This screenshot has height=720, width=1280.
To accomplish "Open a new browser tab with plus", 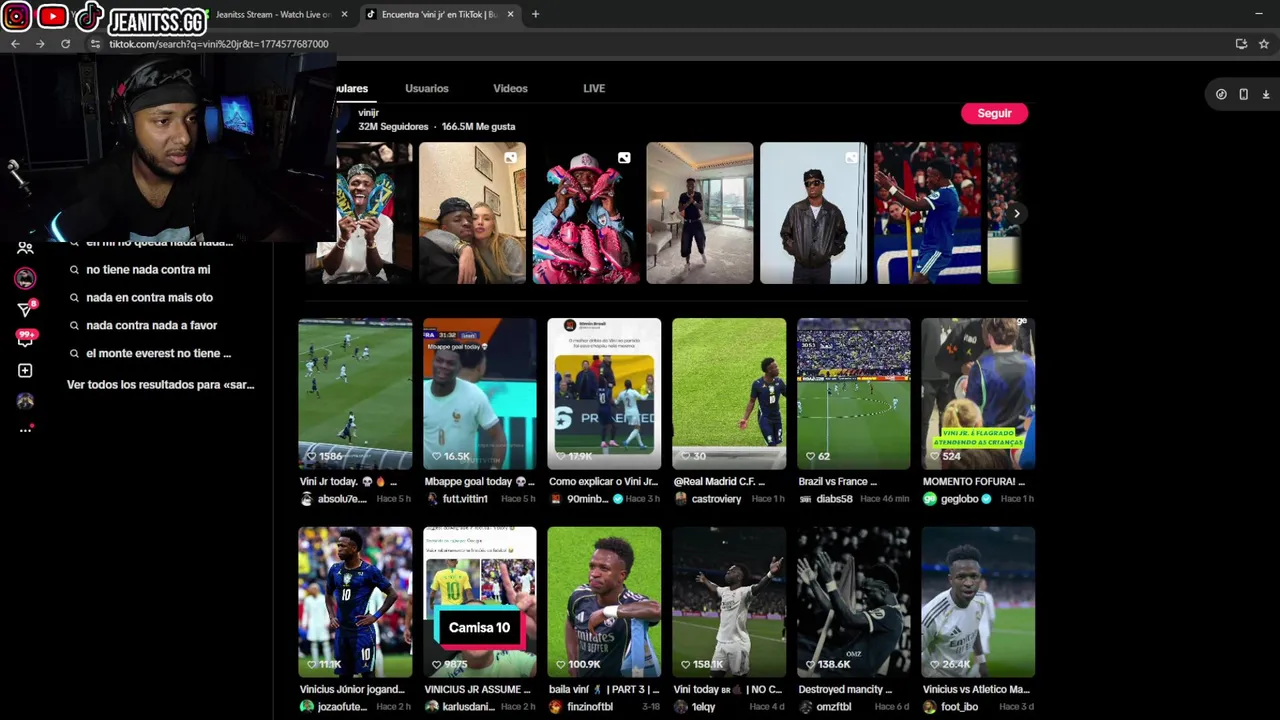I will [535, 14].
